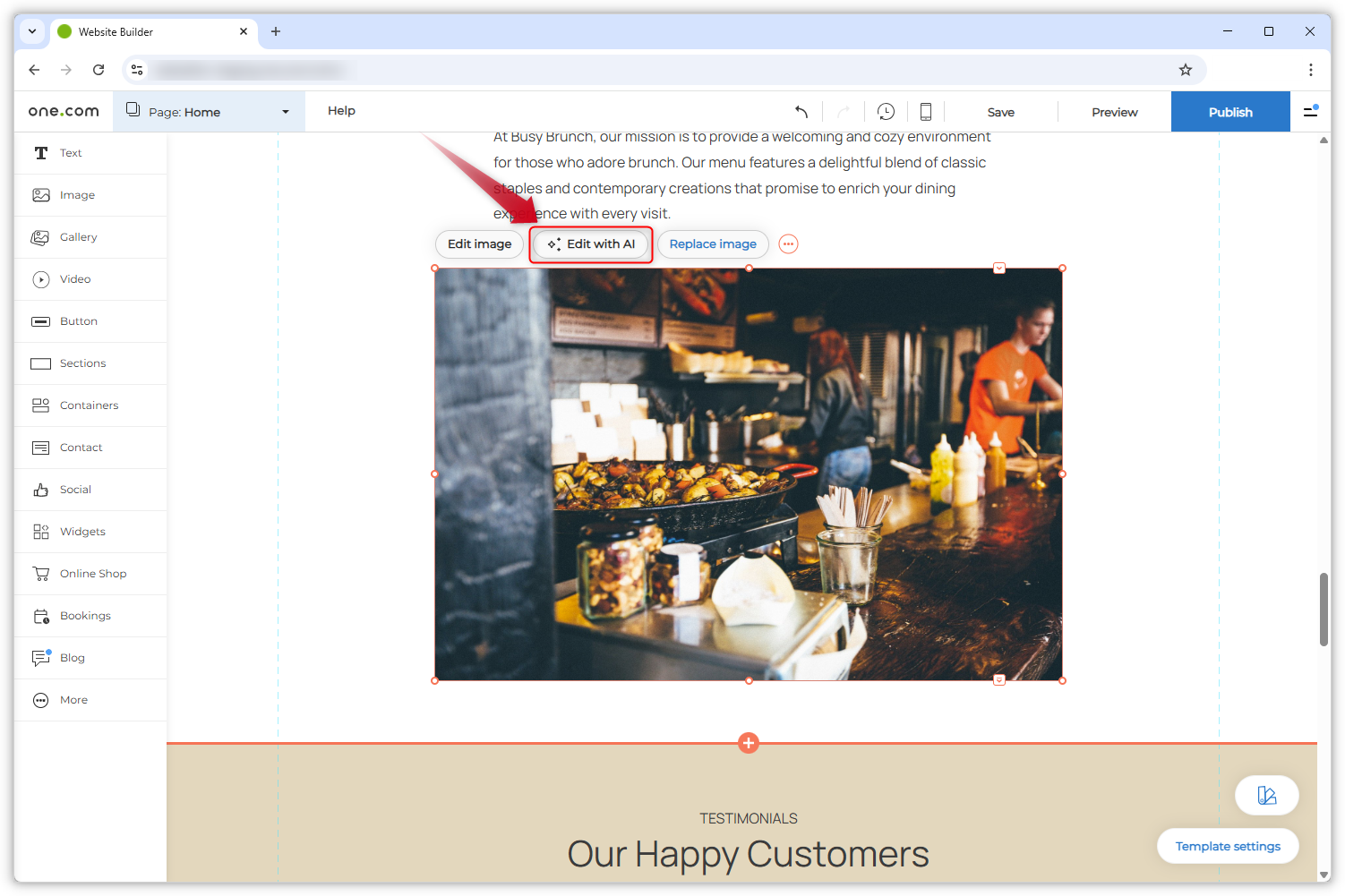Open the Containers panel
The height and width of the screenshot is (896, 1345).
(x=88, y=405)
